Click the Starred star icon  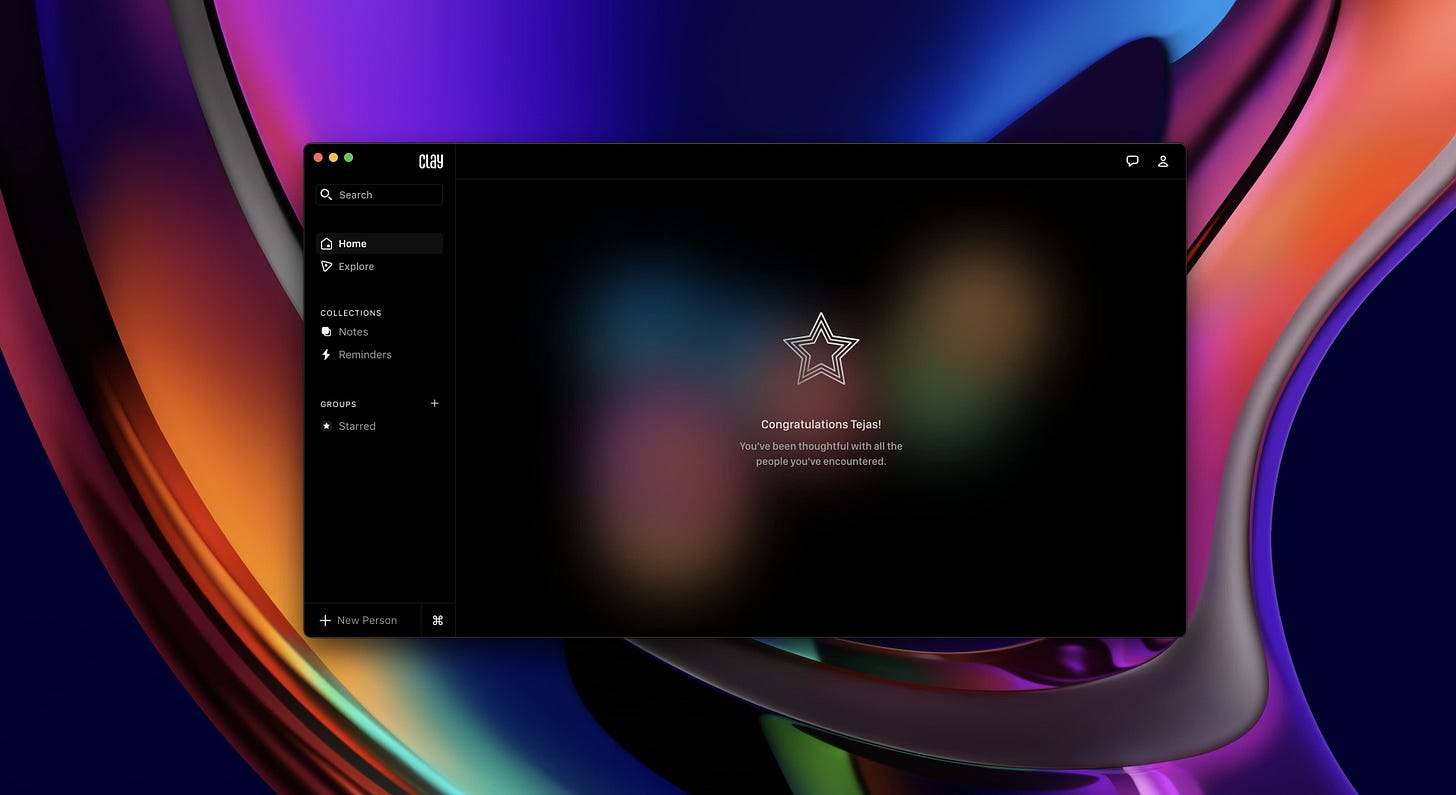[326, 426]
